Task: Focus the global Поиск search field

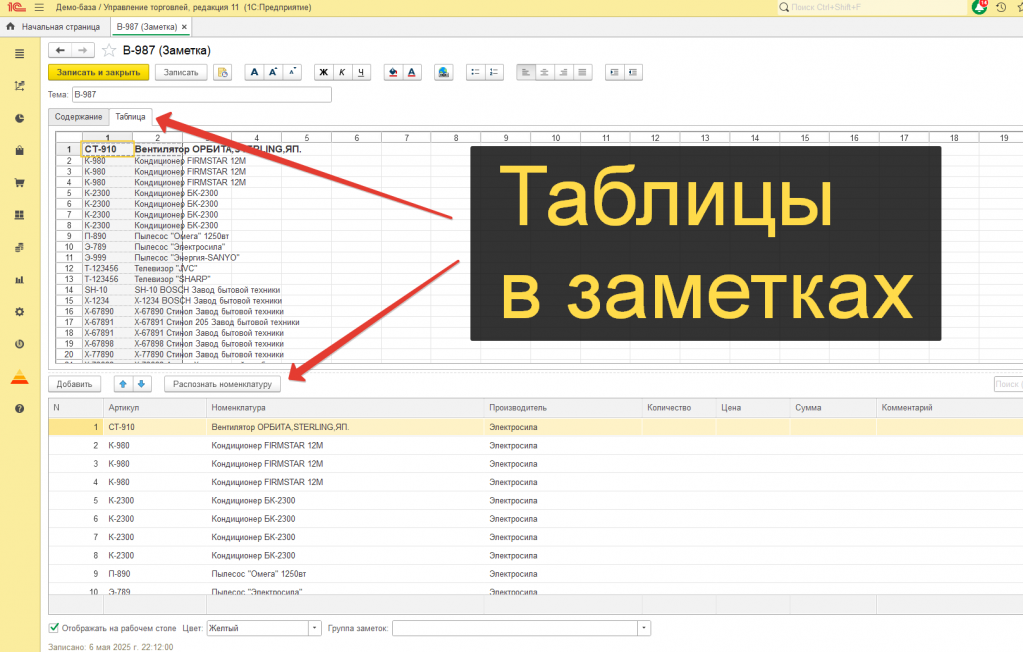Action: [x=871, y=7]
